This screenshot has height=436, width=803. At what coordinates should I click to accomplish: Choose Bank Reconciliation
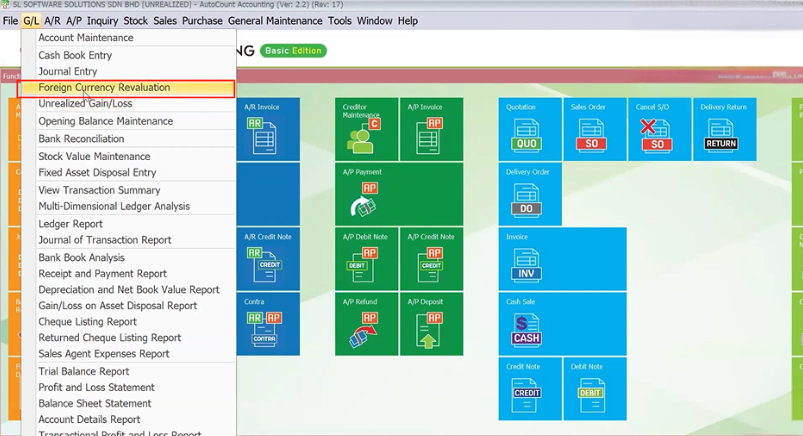(x=129, y=138)
